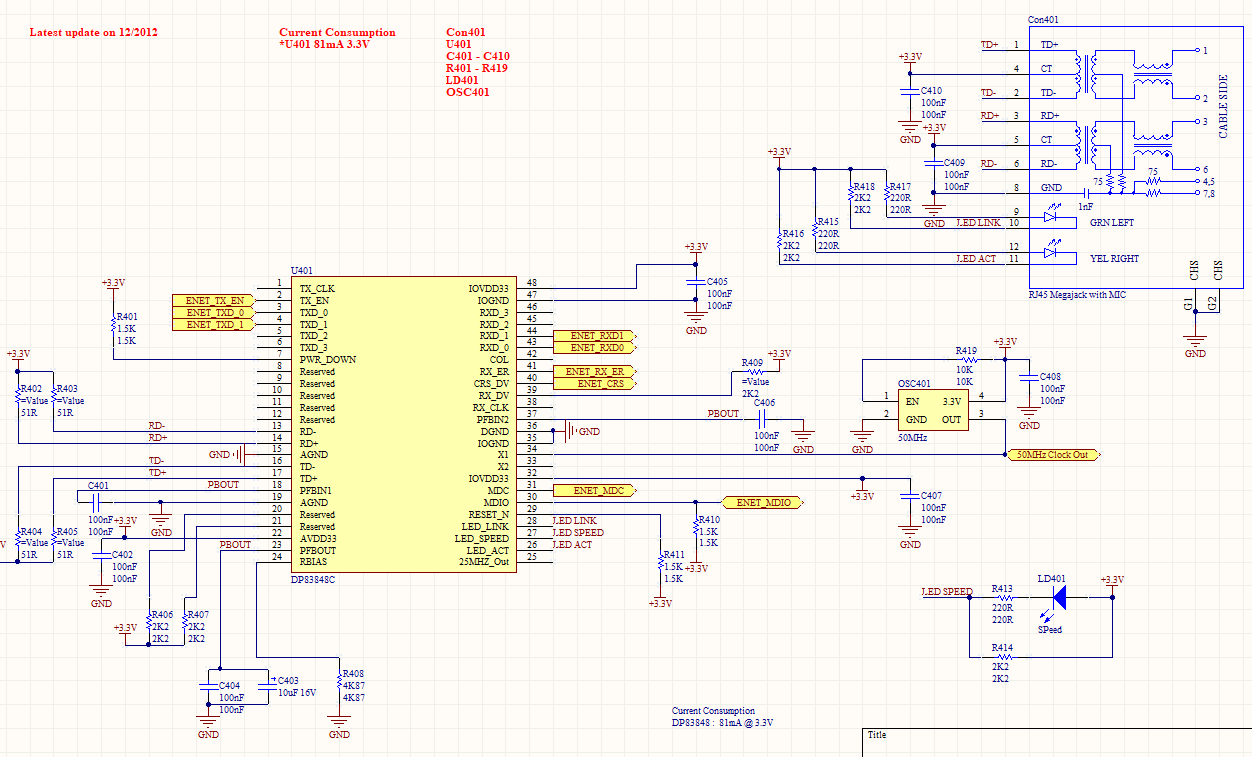Click the RBIAS pin name on U401
This screenshot has height=757, width=1252.
[314, 562]
